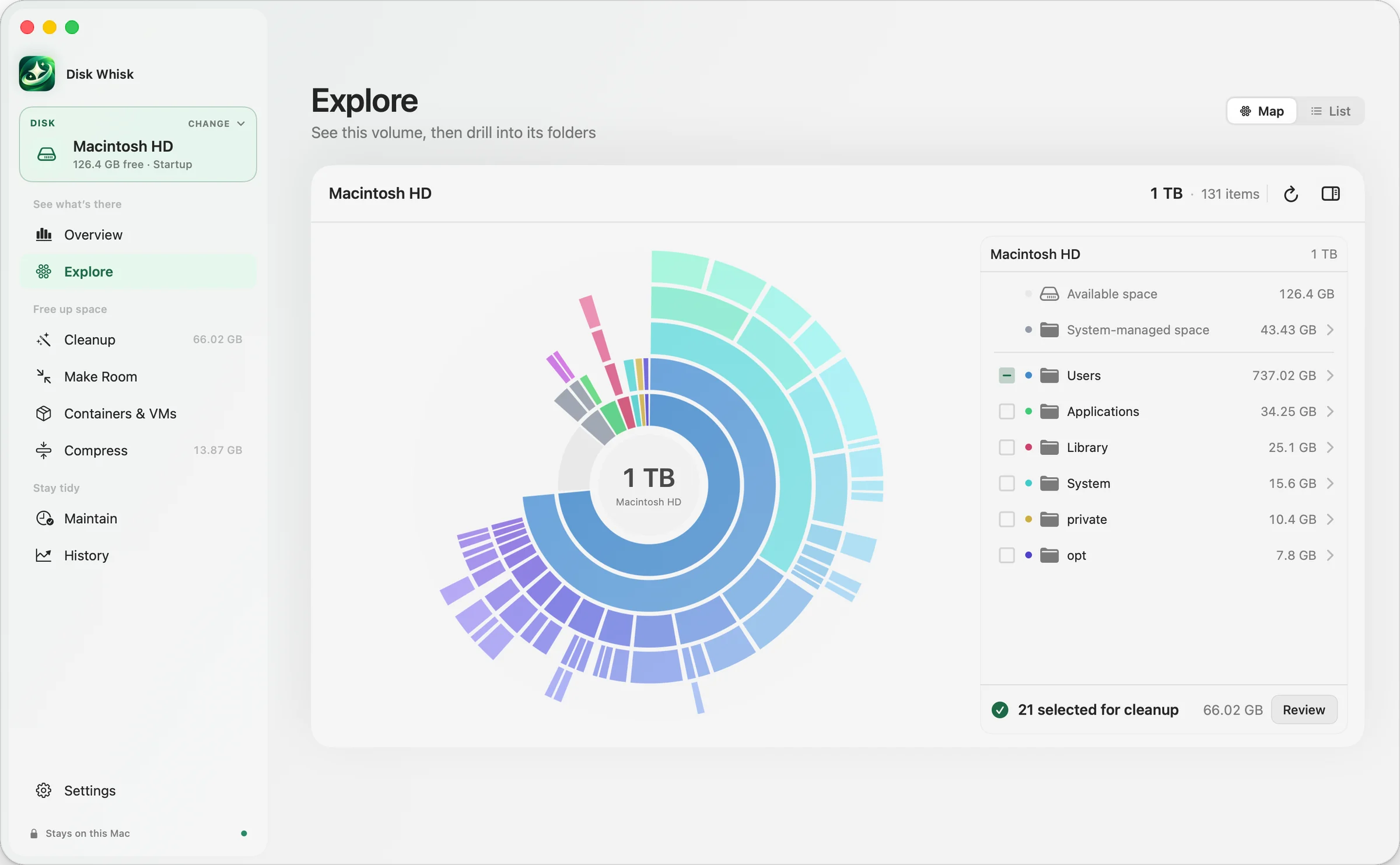Click the green status dot in sidebar footer
Viewport: 1400px width, 865px height.
pyautogui.click(x=244, y=834)
